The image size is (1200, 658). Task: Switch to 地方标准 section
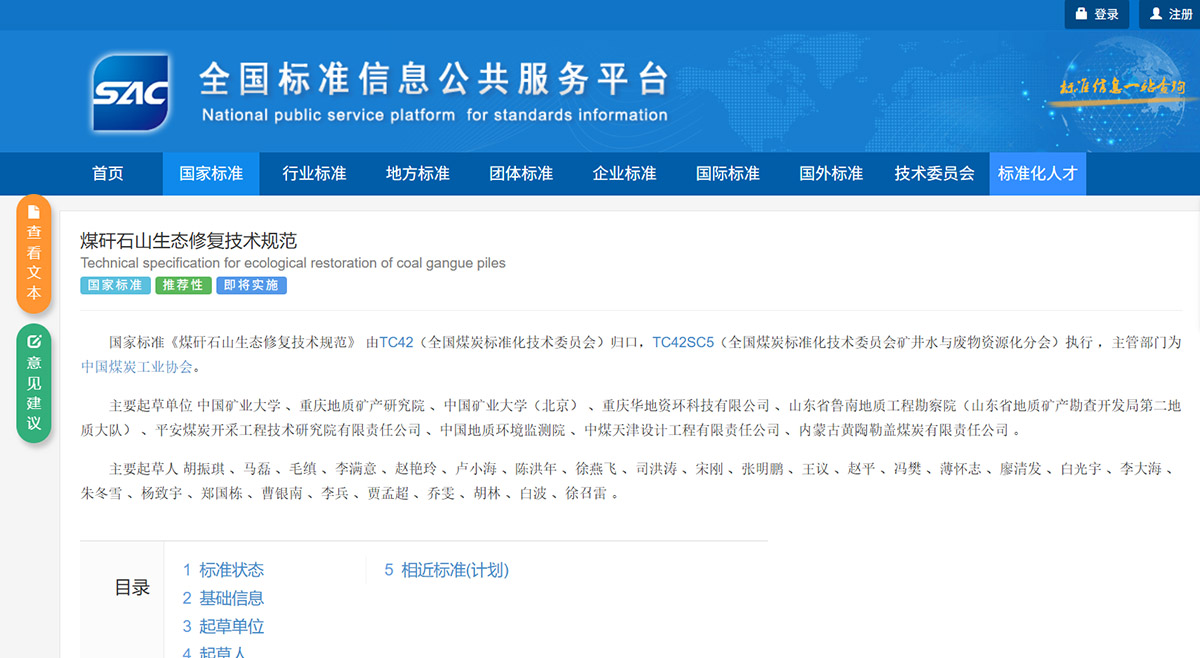418,174
